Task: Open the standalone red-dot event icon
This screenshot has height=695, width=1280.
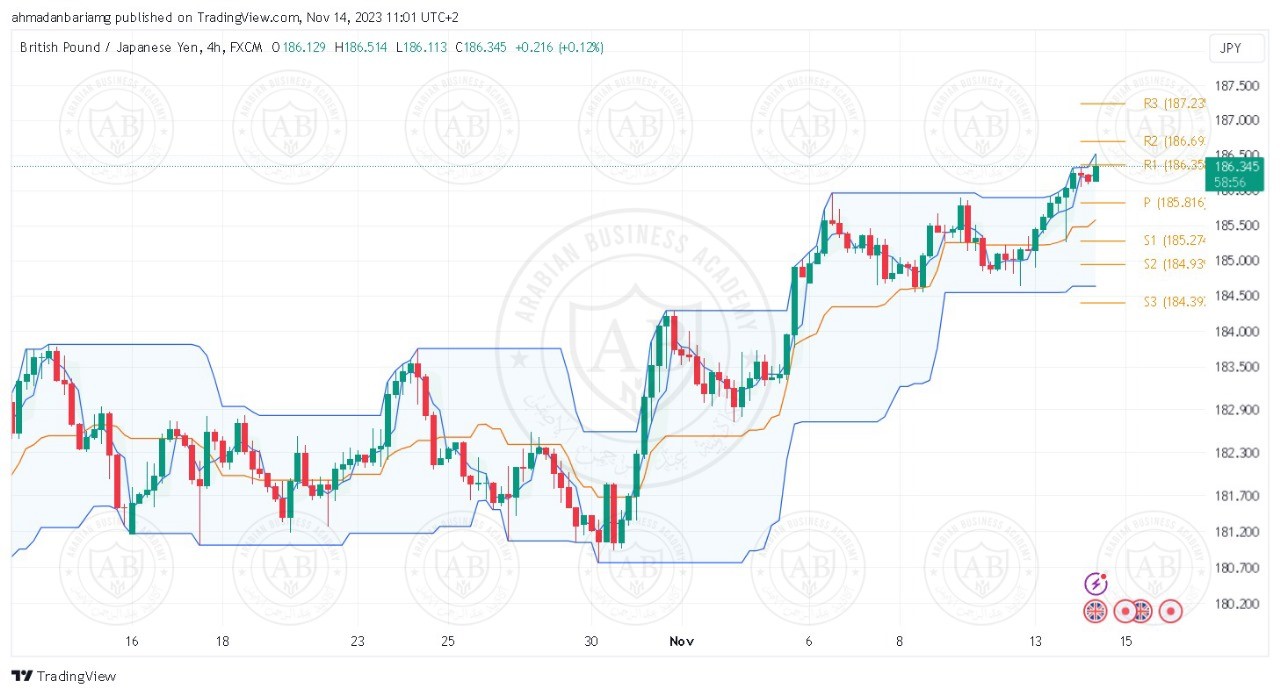Action: click(1170, 611)
